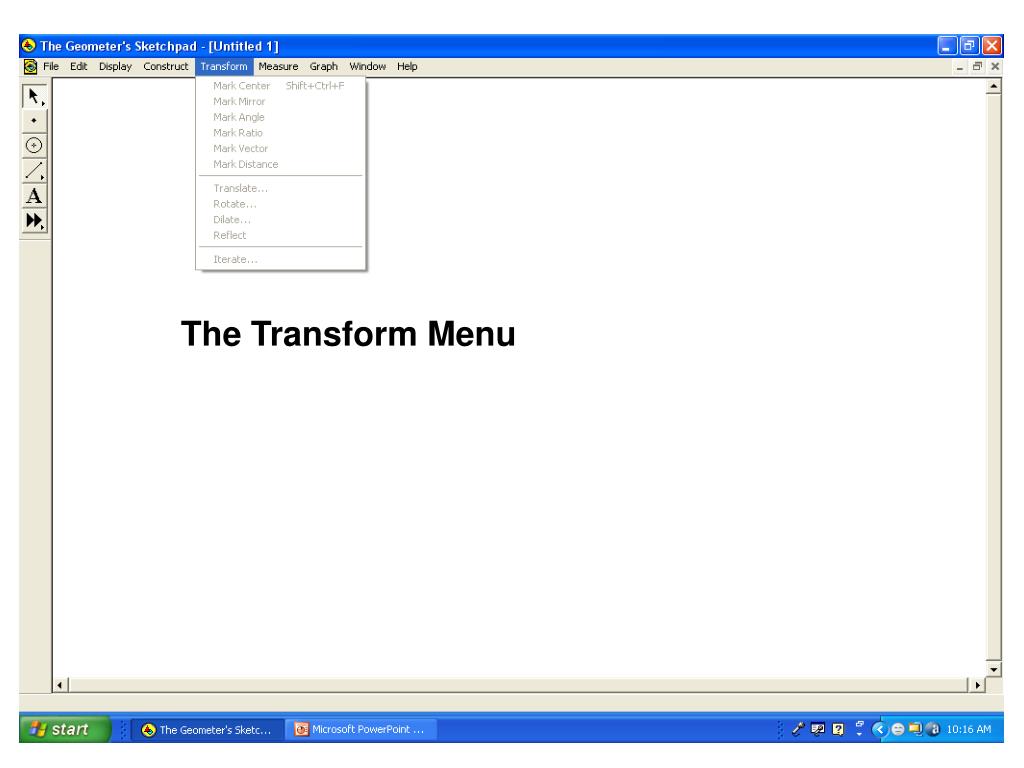
Task: Choose Mark Angle menu entry
Action: pos(281,117)
